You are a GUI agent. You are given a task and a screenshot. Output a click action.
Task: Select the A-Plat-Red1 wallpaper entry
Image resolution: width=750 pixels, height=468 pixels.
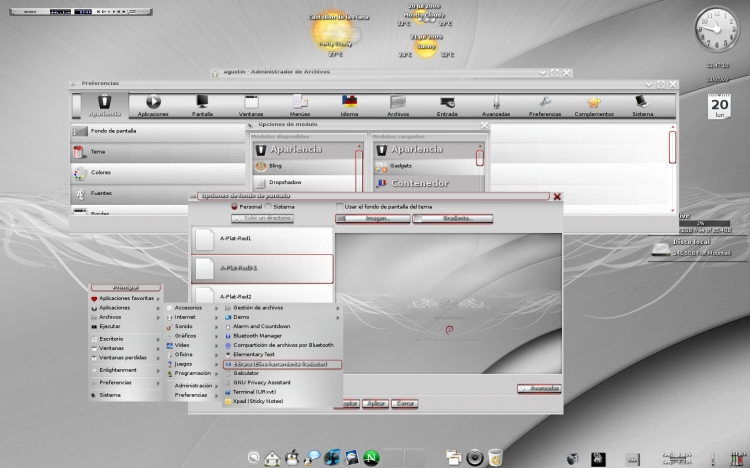[x=262, y=239]
